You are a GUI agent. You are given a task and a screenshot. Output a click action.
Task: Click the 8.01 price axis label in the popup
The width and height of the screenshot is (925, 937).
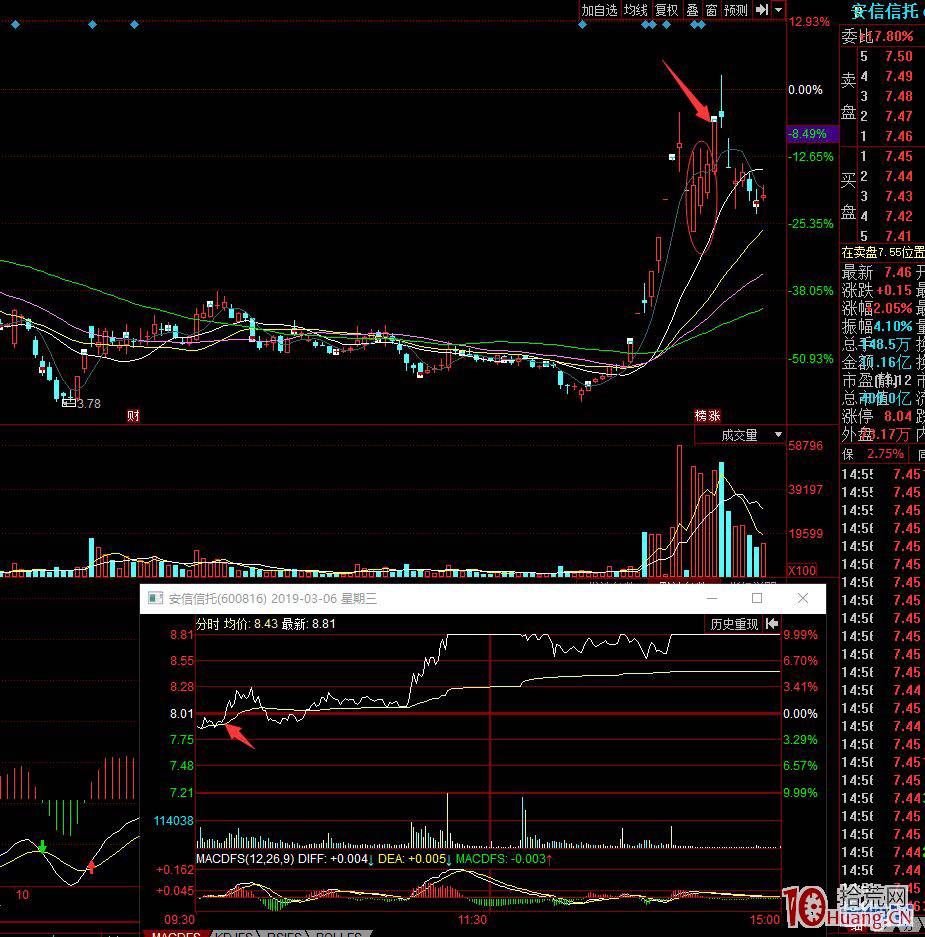pos(182,714)
